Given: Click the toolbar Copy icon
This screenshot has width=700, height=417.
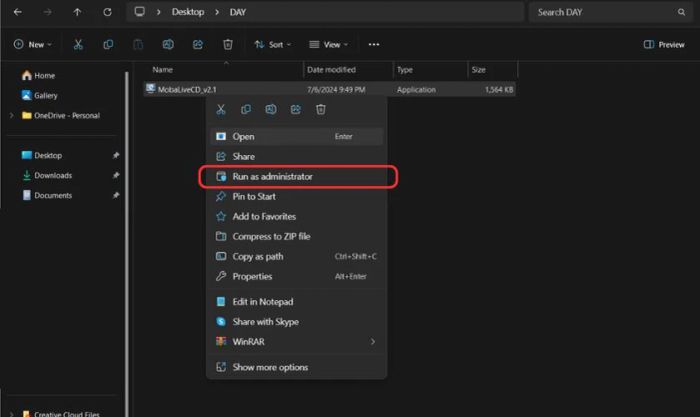Looking at the screenshot, I should 108,44.
